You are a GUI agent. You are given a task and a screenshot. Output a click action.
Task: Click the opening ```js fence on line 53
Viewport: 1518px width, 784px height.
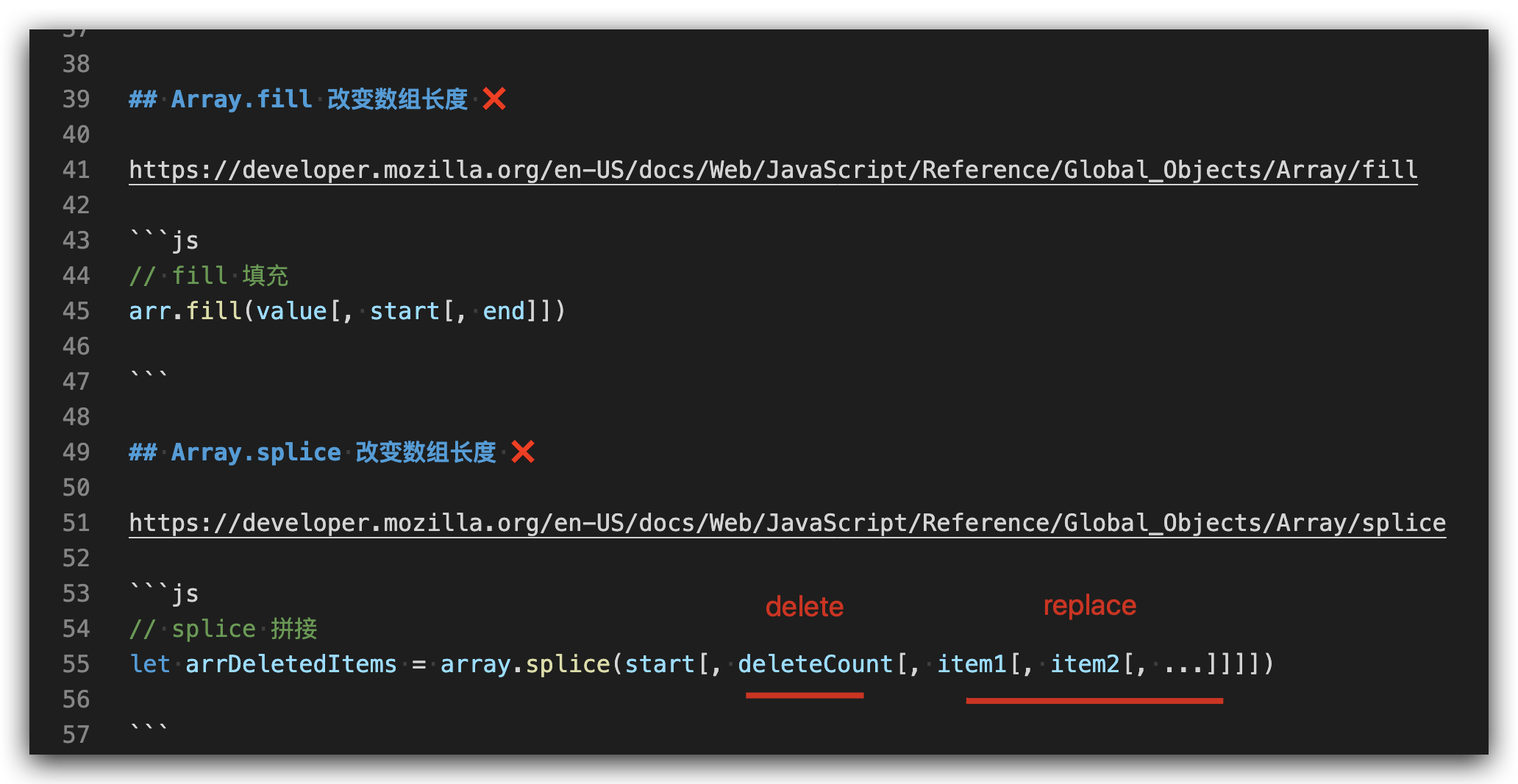[164, 594]
